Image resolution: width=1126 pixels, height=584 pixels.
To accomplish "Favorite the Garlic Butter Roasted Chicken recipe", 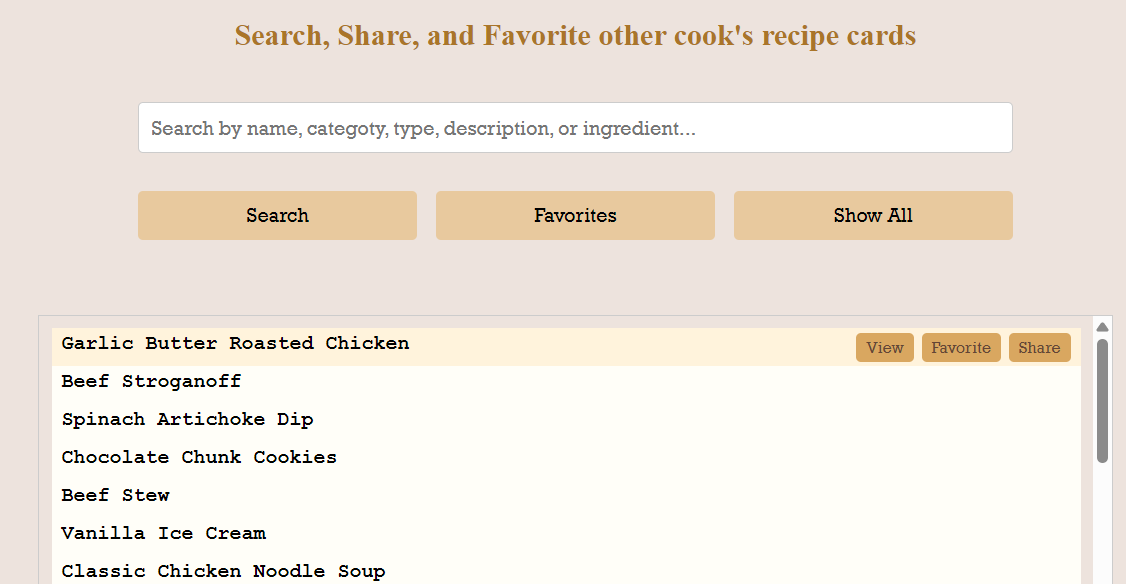I will [960, 347].
